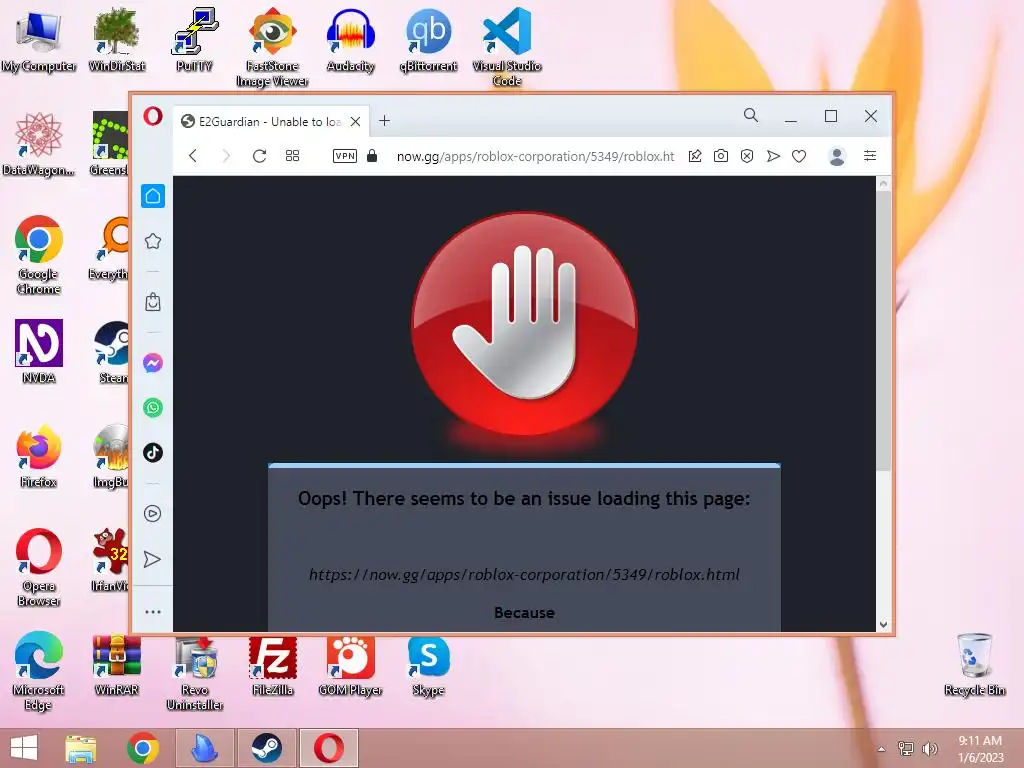The image size is (1024, 768).
Task: Open a new tab with plus button
Action: tap(385, 121)
